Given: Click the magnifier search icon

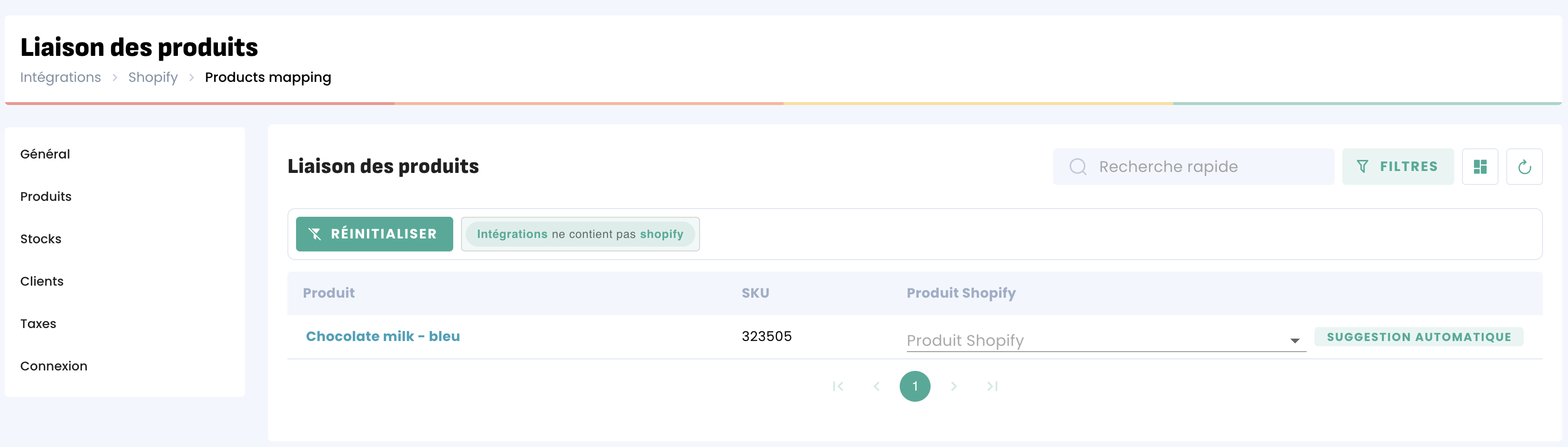Looking at the screenshot, I should (x=1077, y=167).
